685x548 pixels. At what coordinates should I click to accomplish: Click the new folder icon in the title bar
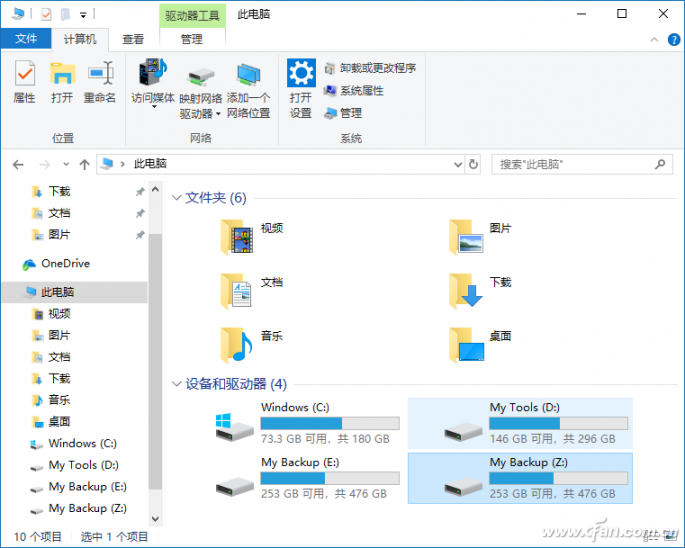pyautogui.click(x=65, y=15)
